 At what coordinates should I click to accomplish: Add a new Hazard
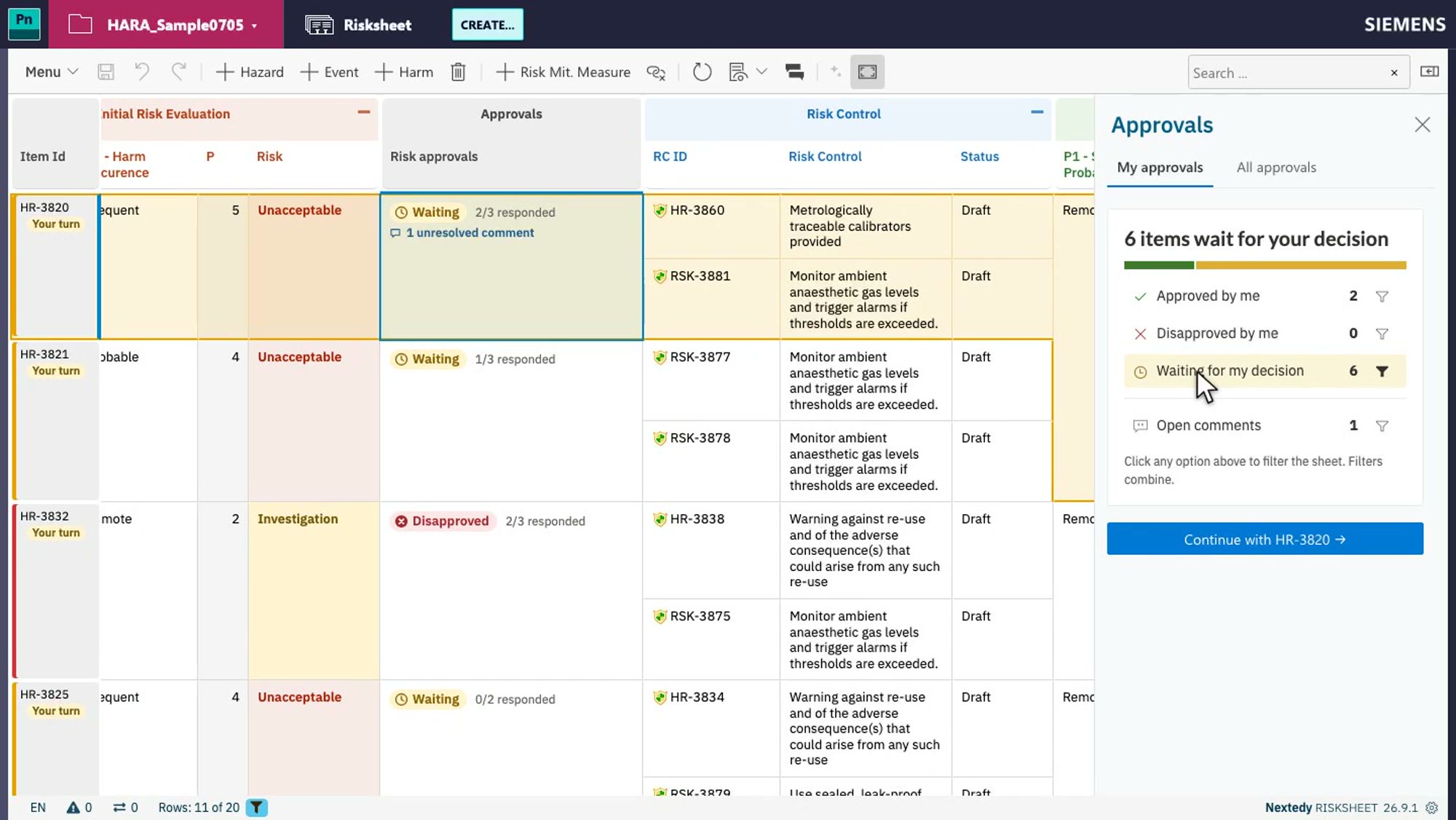pos(250,72)
